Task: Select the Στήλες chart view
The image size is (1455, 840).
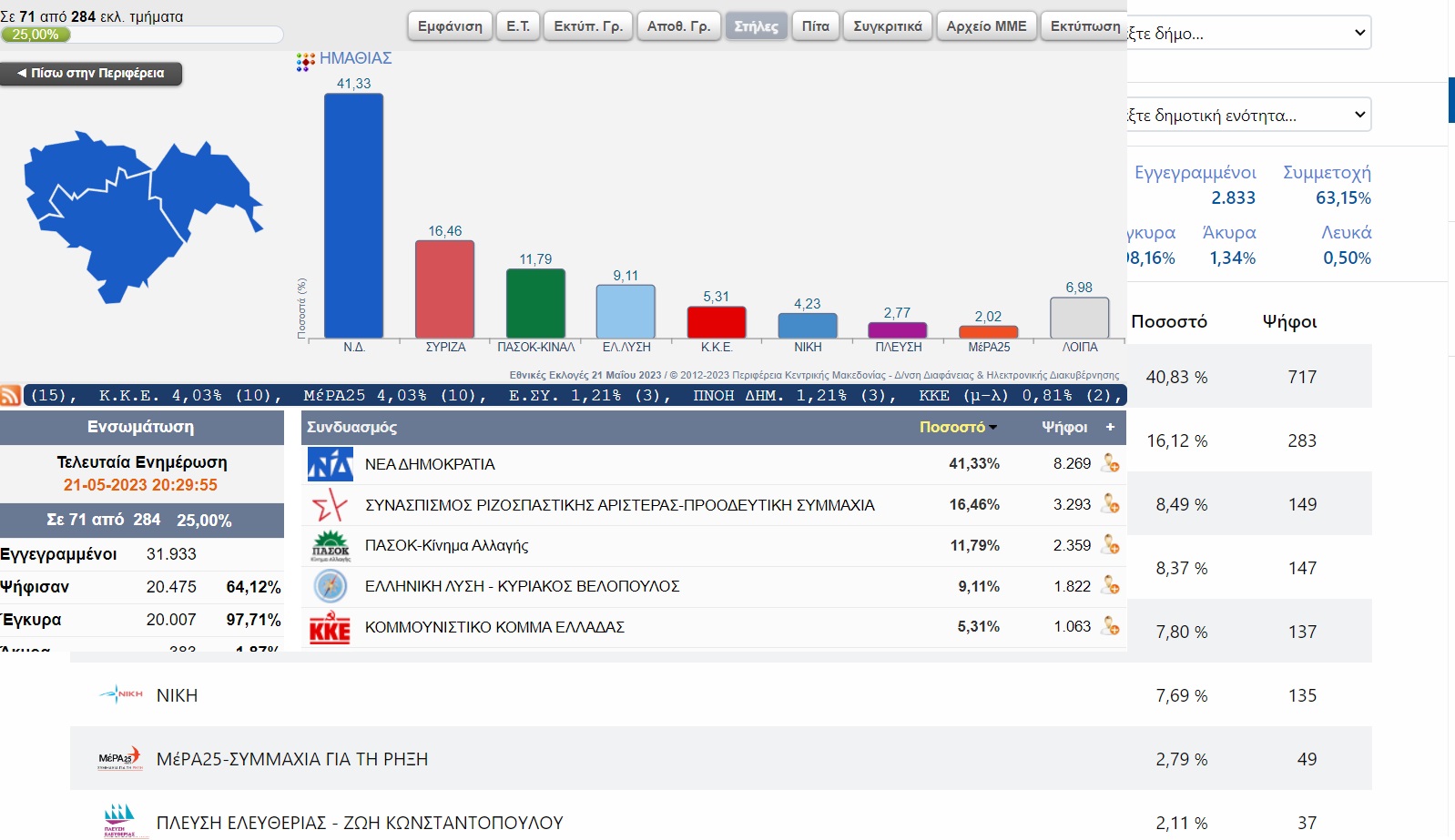Action: 756,26
